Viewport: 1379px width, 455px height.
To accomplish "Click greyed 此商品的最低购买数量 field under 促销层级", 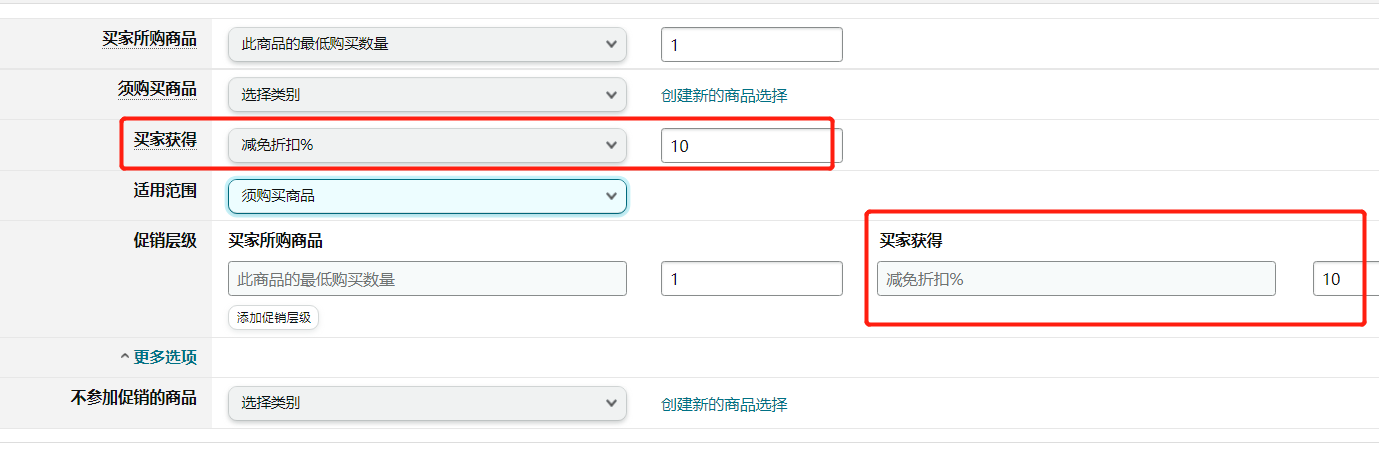I will click(427, 279).
